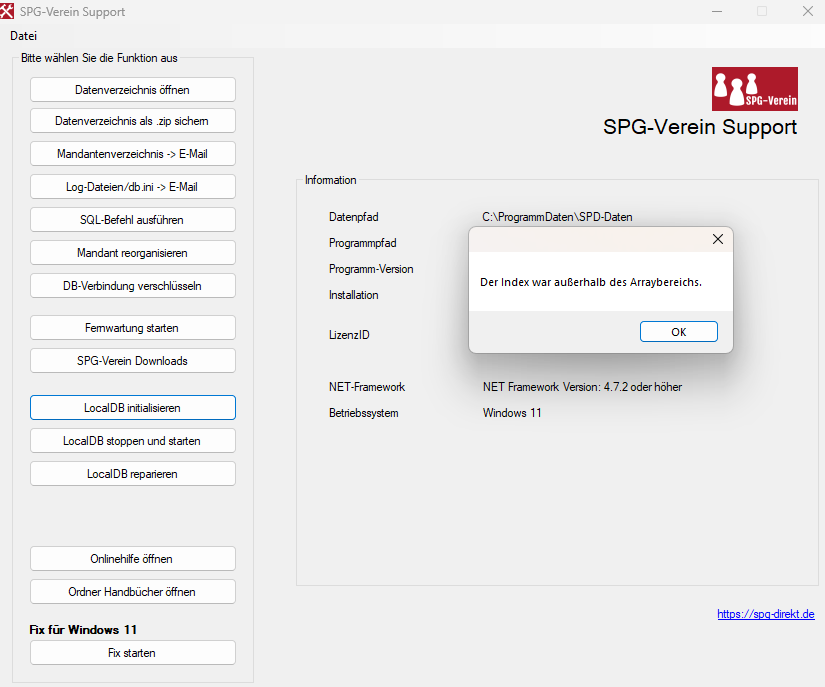The height and width of the screenshot is (687, 825).
Task: Click the Datenpfad value C:\ProgrammDaten\SPD-Daten
Action: [x=557, y=217]
